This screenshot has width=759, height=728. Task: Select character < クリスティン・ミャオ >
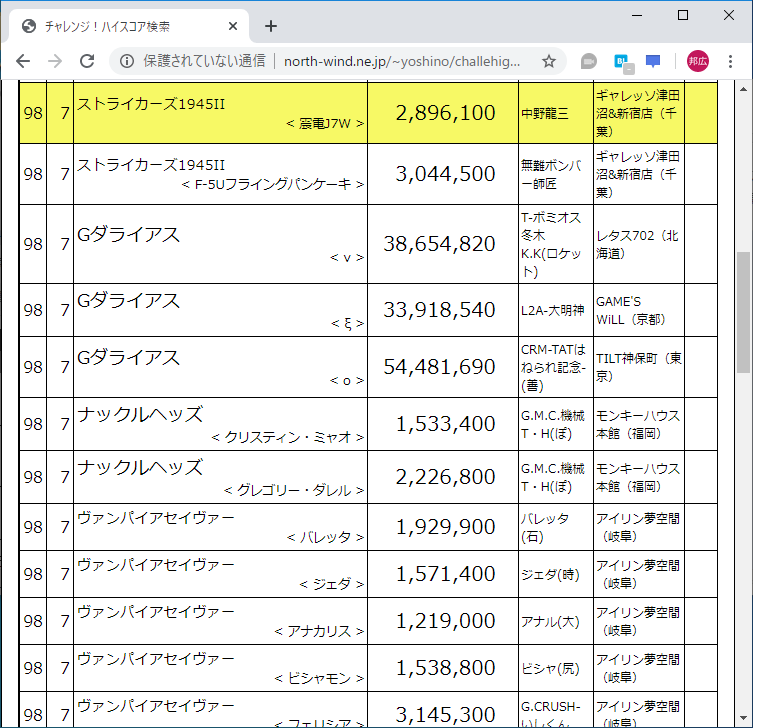pyautogui.click(x=288, y=438)
